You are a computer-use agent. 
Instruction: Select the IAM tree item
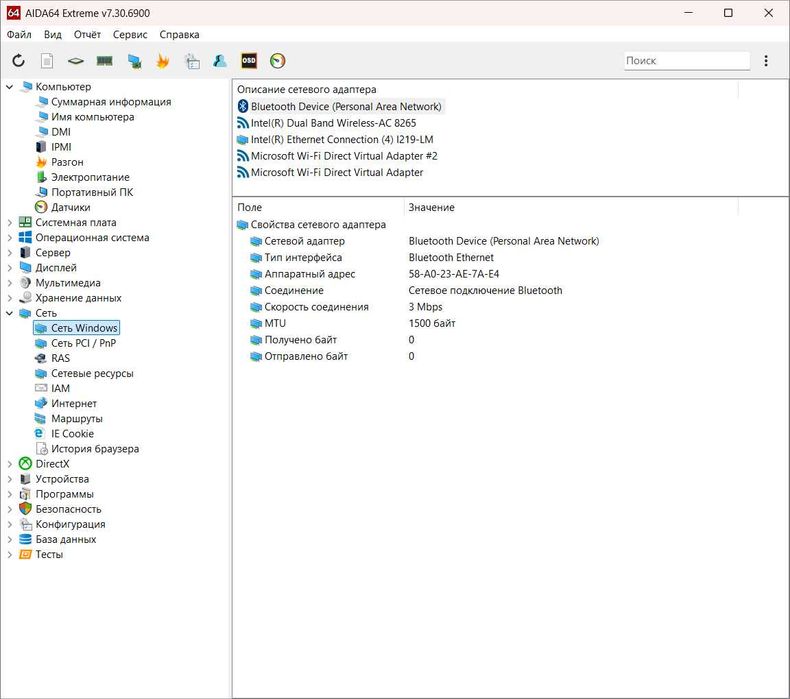60,389
